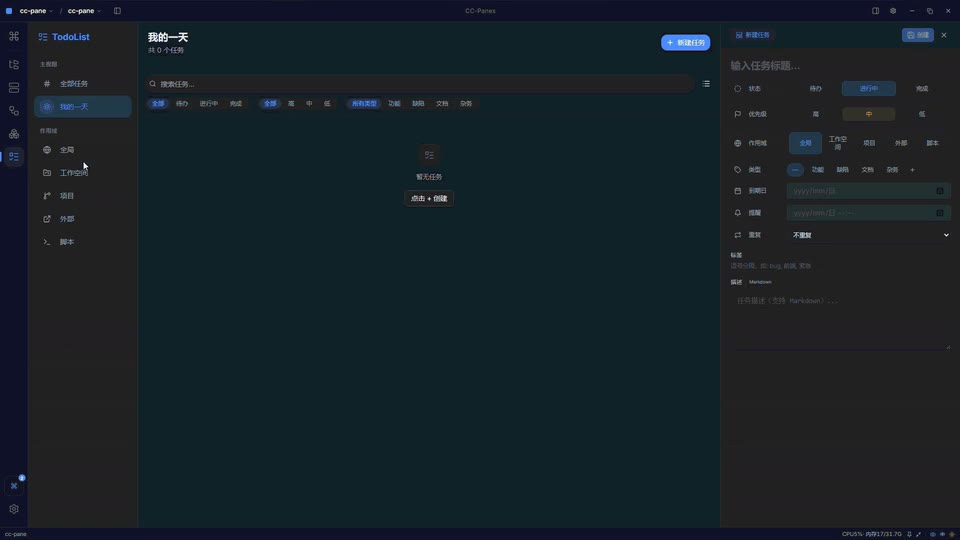The image size is (960, 540).
Task: Open 项目 scope in sidebar
Action: [x=83, y=196]
